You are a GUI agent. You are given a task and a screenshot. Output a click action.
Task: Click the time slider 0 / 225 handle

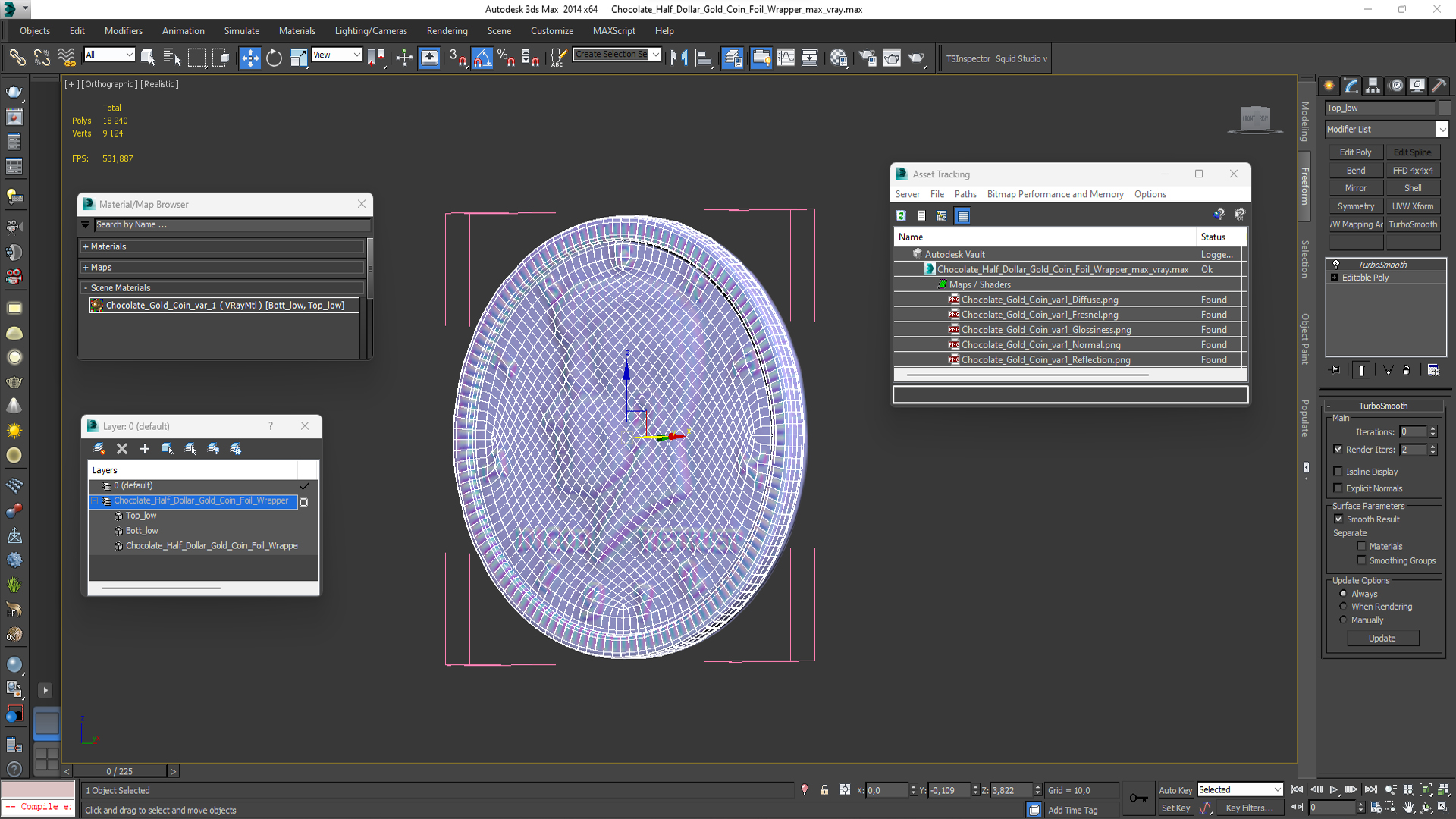click(120, 771)
